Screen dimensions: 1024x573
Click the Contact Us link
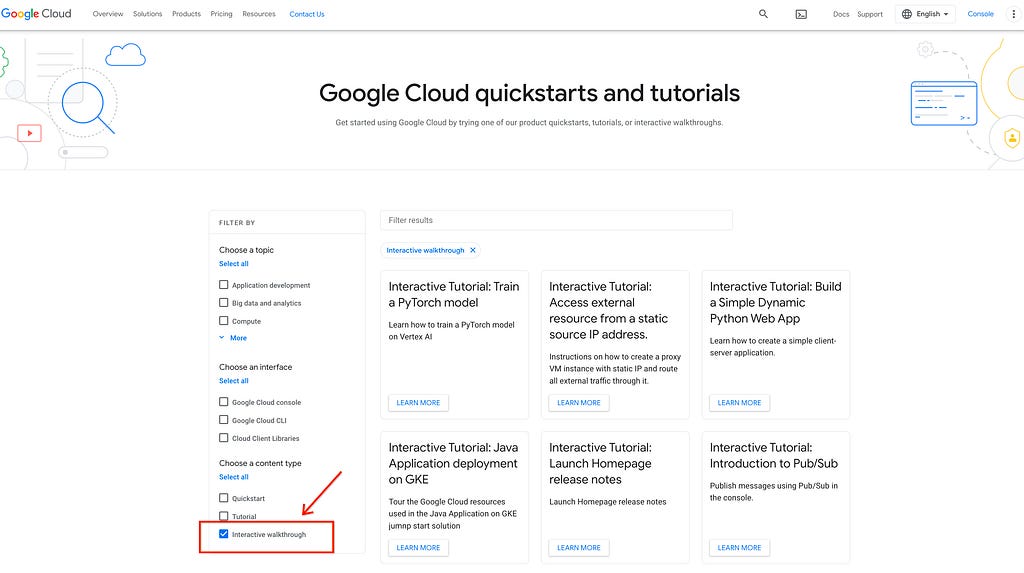point(307,14)
